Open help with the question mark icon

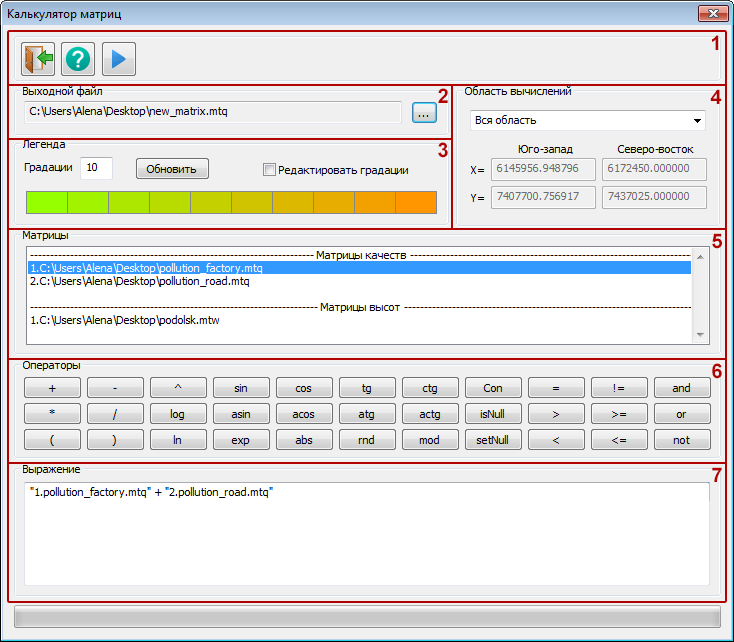point(78,59)
